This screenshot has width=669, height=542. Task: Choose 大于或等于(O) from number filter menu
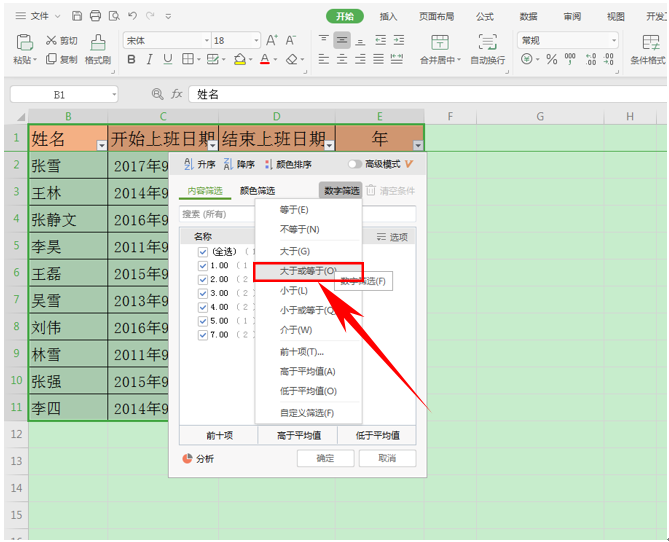coord(308,271)
